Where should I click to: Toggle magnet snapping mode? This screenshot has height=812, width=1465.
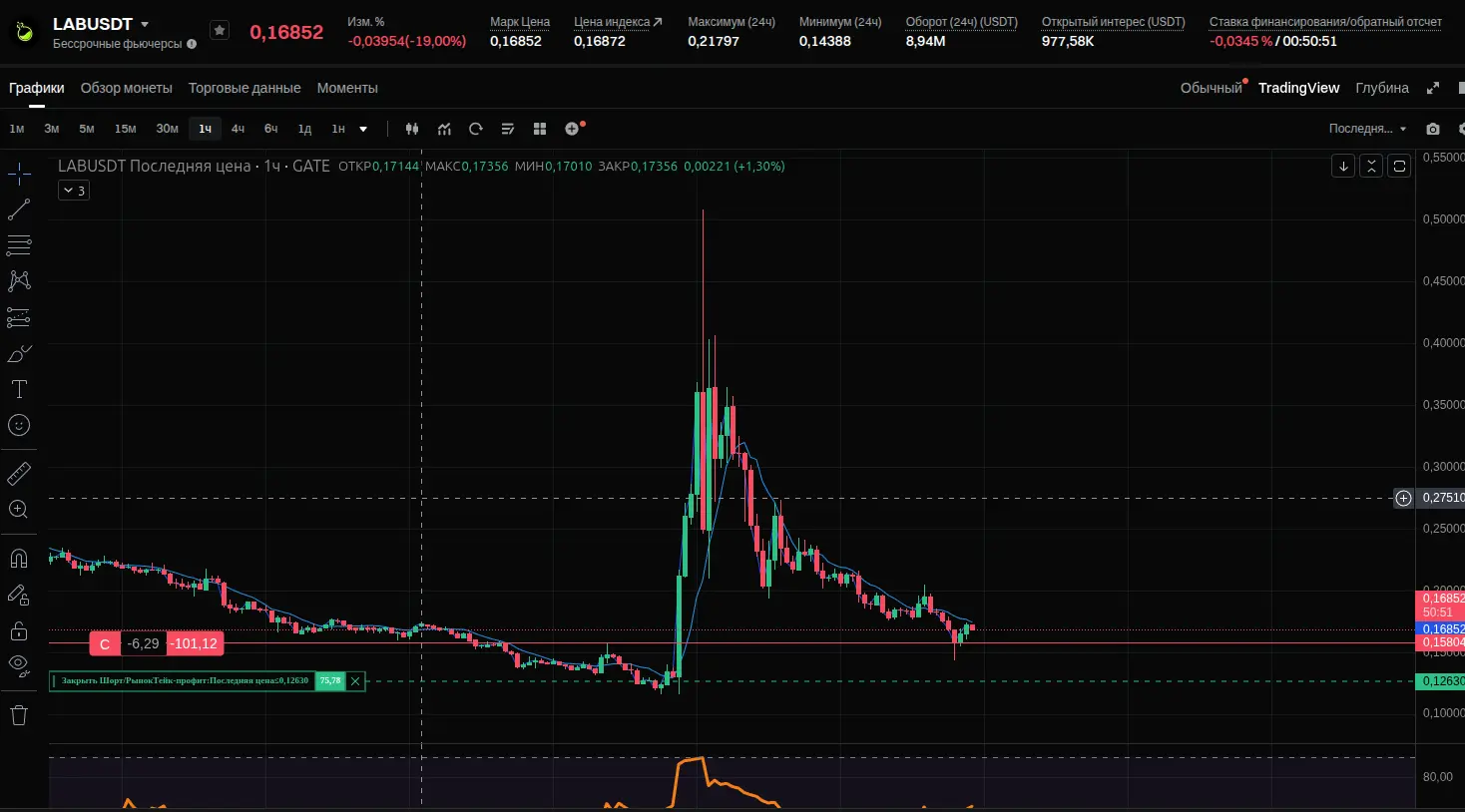coord(19,558)
